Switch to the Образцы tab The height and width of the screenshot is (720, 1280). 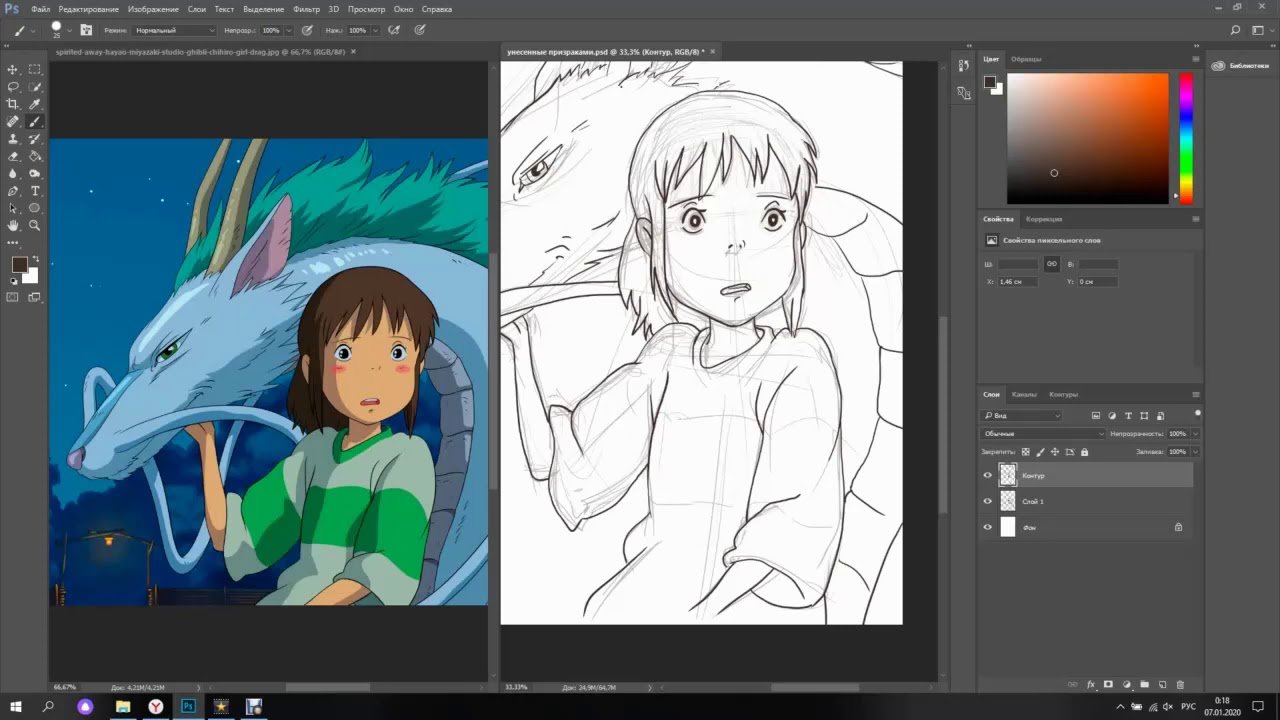coord(1027,59)
